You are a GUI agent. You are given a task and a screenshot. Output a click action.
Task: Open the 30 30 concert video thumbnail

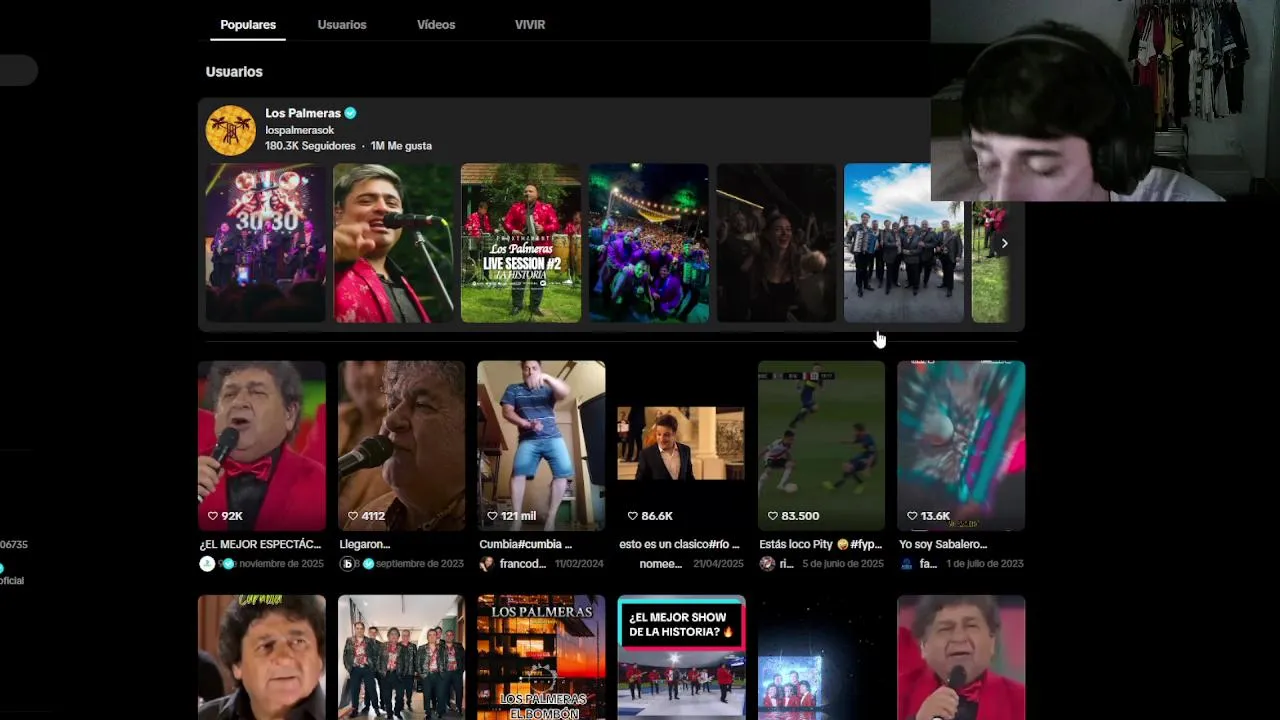click(x=266, y=243)
